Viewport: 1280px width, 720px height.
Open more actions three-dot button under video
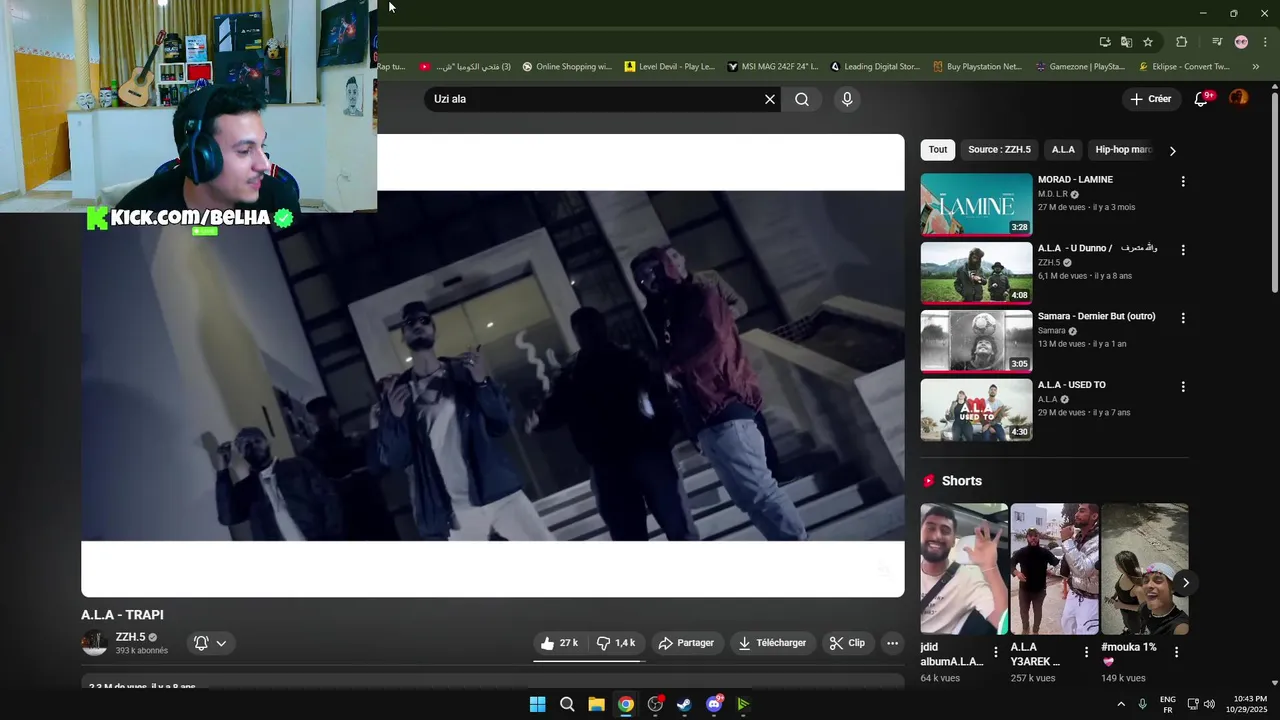pos(893,643)
